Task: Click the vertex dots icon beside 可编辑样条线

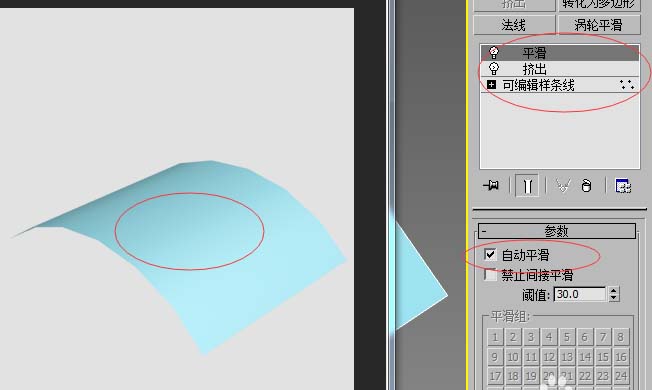Action: [x=627, y=85]
